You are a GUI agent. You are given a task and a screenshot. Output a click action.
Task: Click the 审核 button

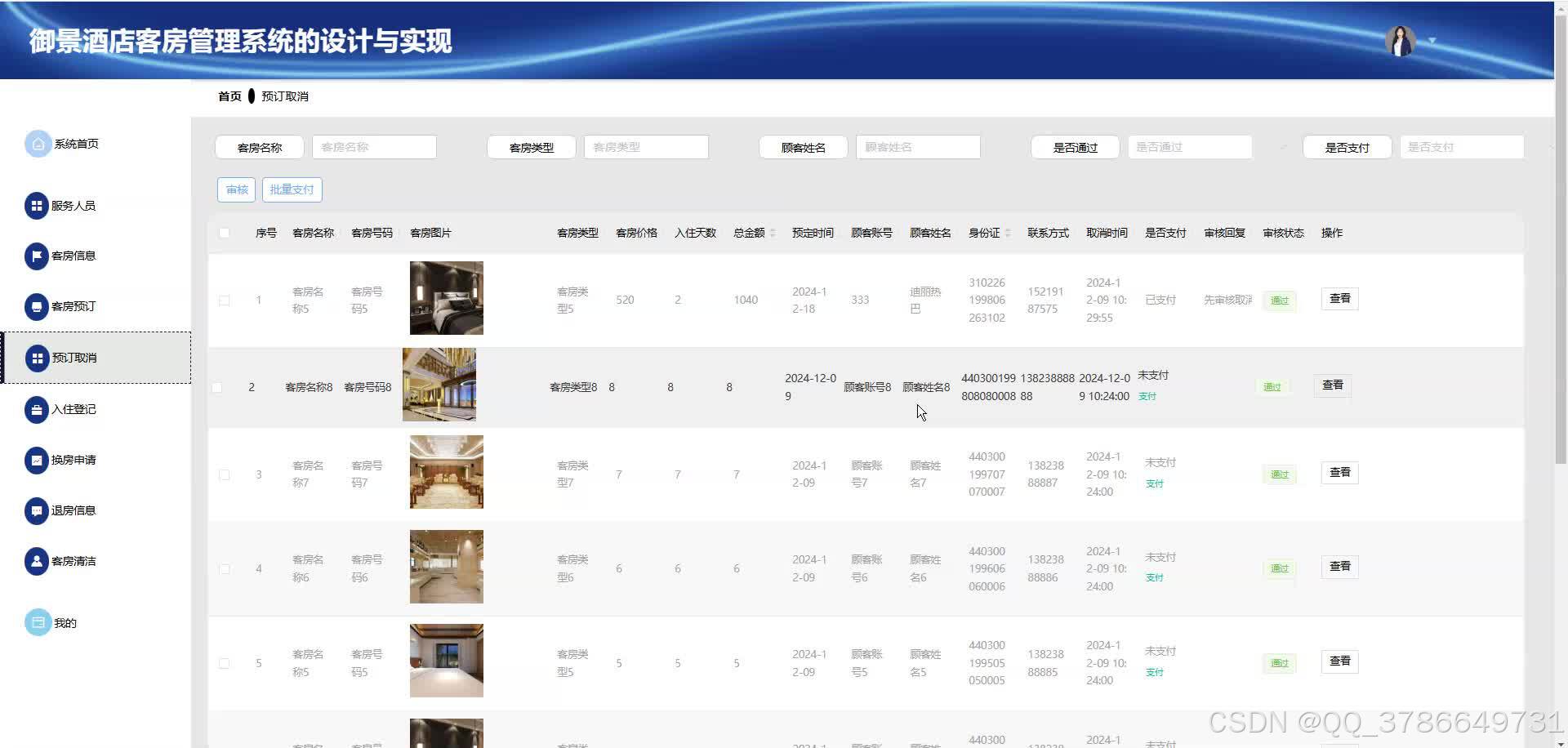pos(237,189)
